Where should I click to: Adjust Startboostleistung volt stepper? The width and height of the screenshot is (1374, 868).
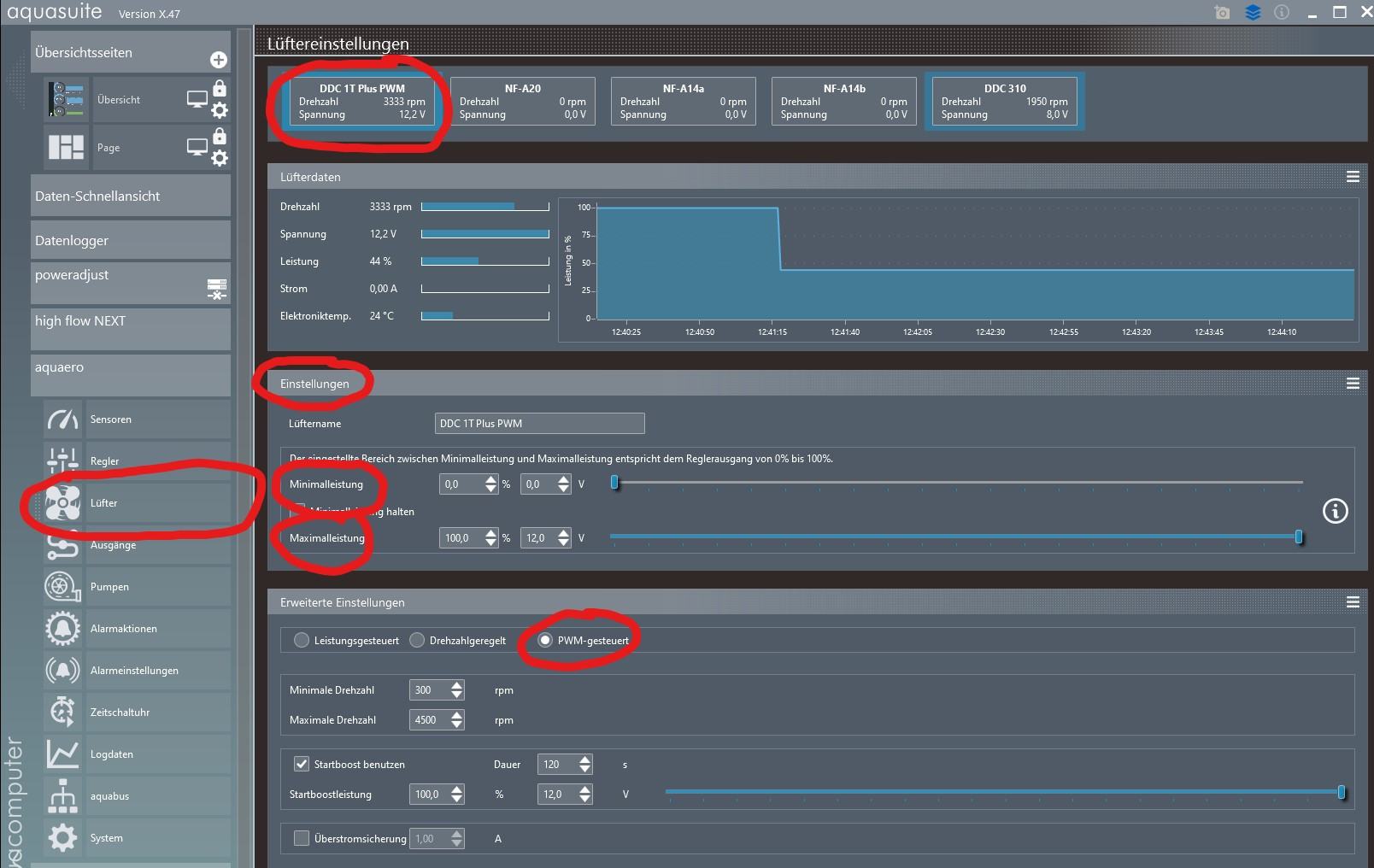tap(584, 795)
